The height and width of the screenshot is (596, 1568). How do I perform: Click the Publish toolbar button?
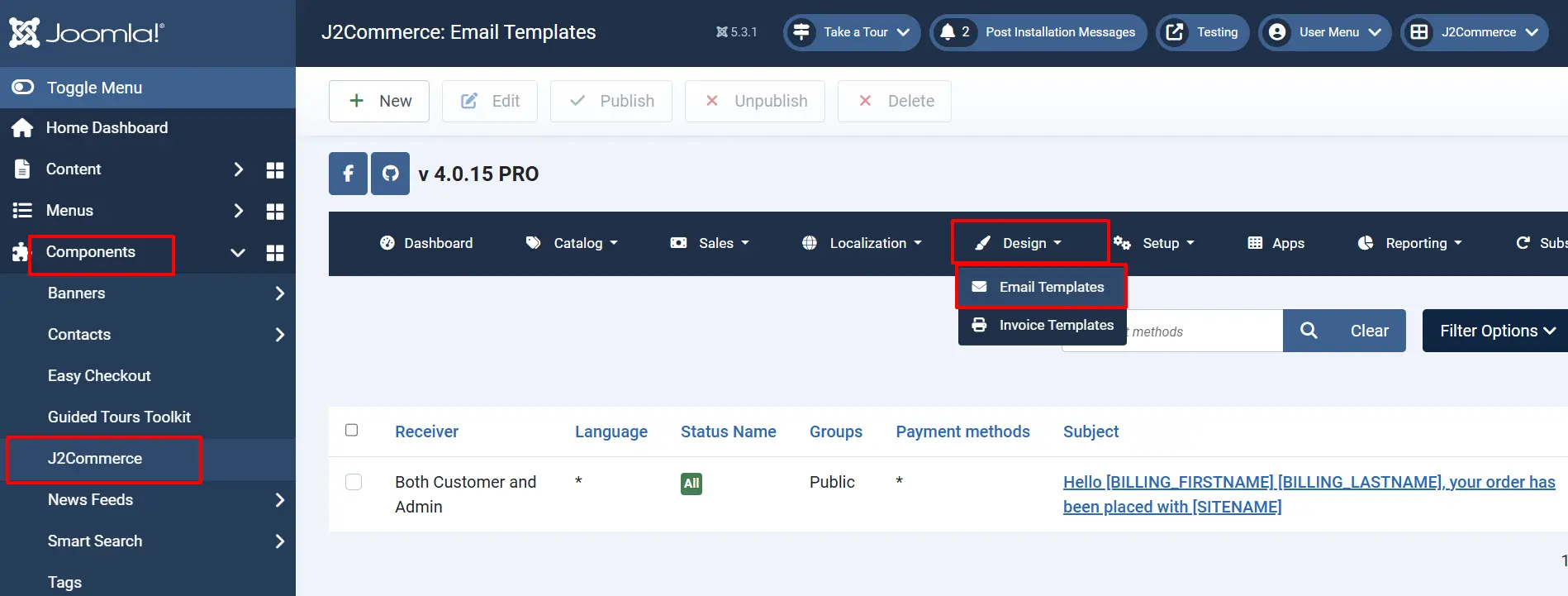(611, 101)
